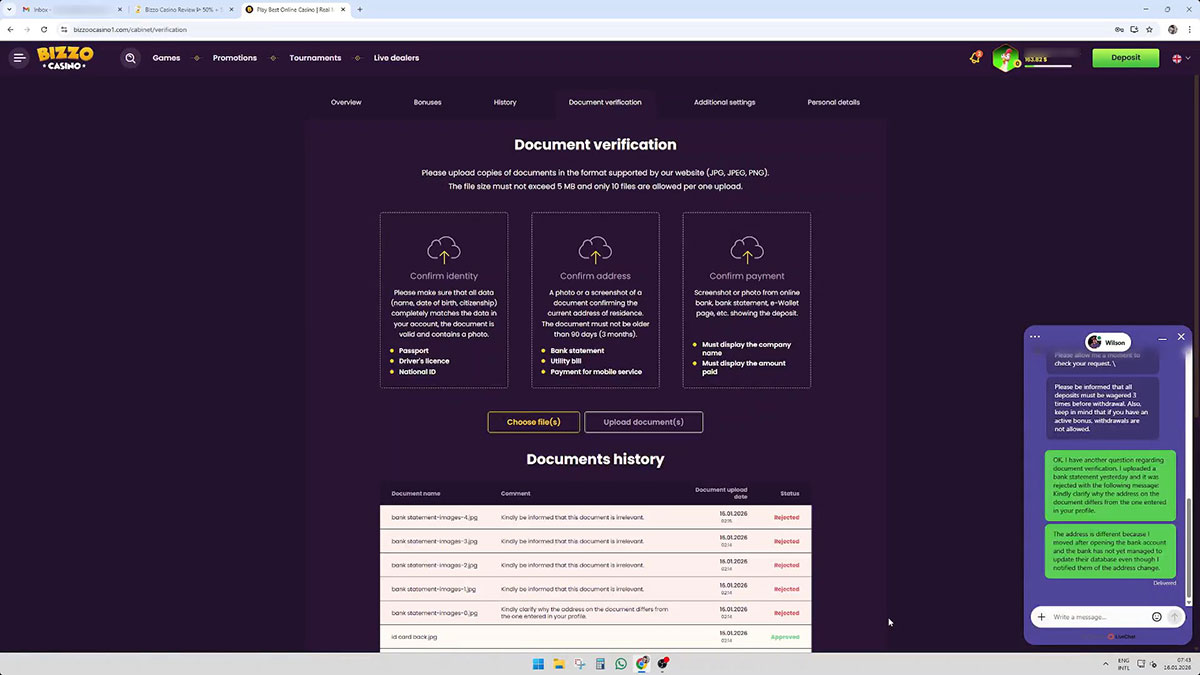The width and height of the screenshot is (1200, 675).
Task: Click the green Deposit button
Action: point(1125,58)
